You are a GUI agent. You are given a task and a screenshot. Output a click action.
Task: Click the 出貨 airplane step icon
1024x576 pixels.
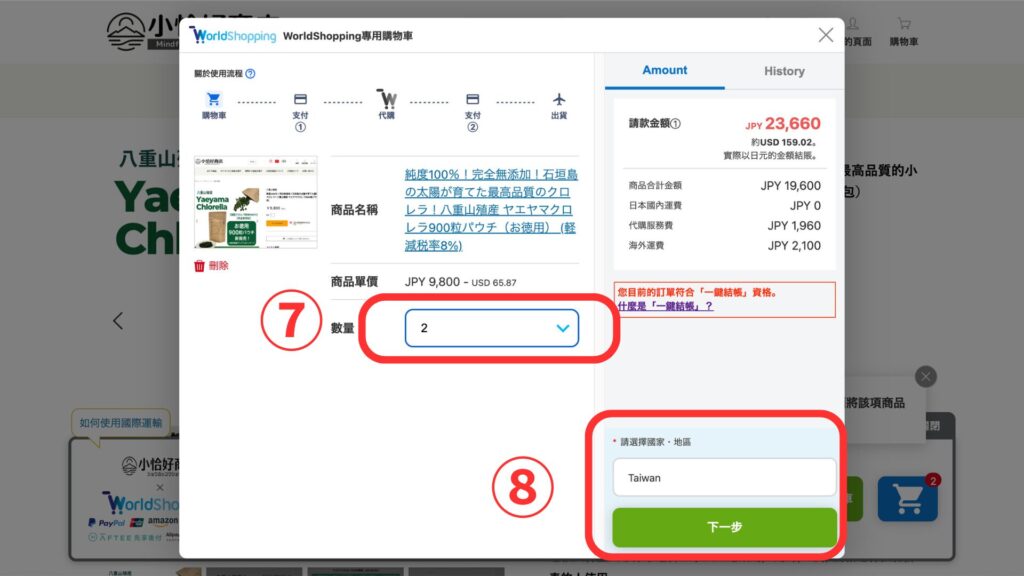click(x=558, y=100)
